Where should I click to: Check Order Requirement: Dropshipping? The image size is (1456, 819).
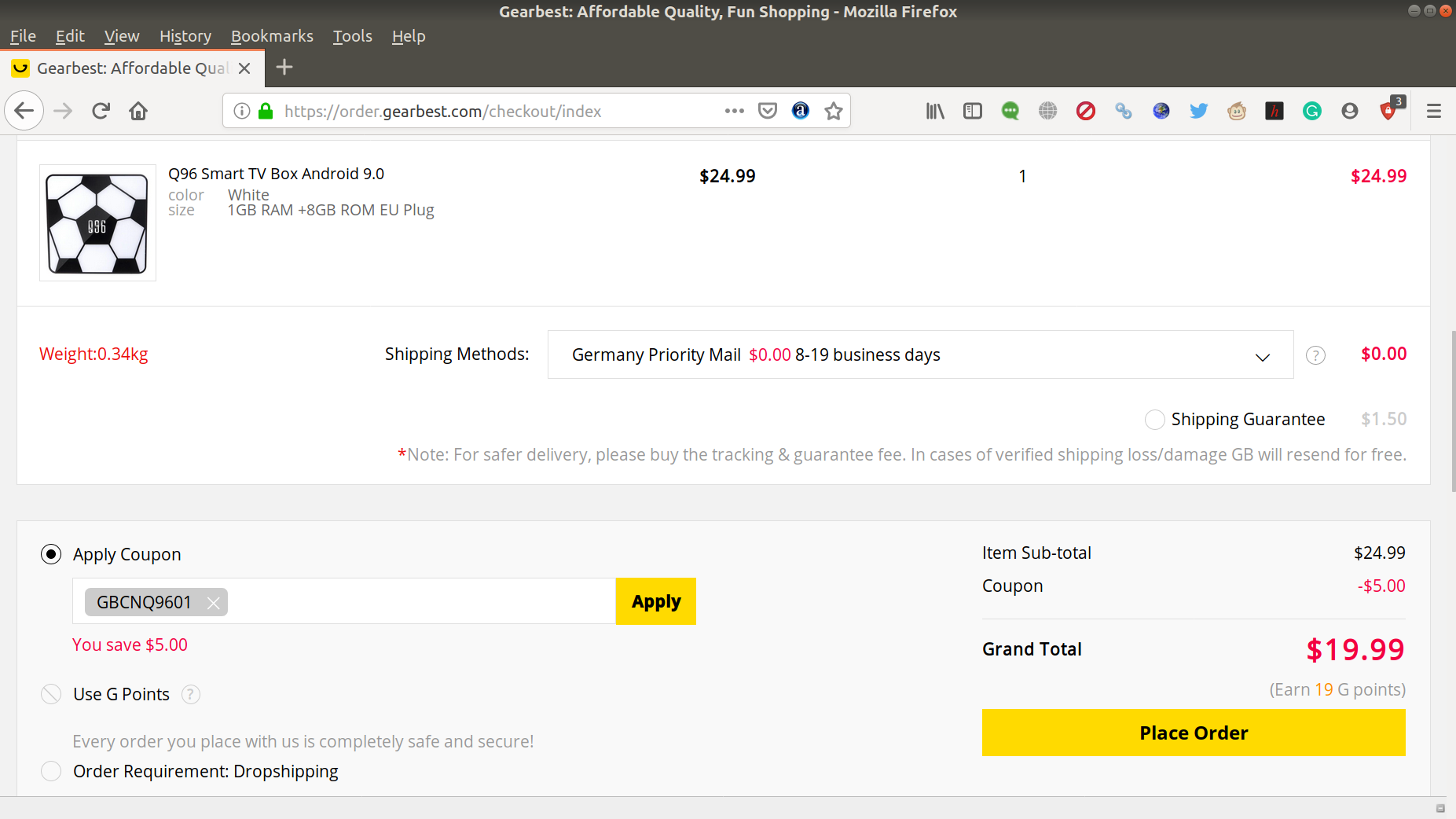tap(51, 771)
